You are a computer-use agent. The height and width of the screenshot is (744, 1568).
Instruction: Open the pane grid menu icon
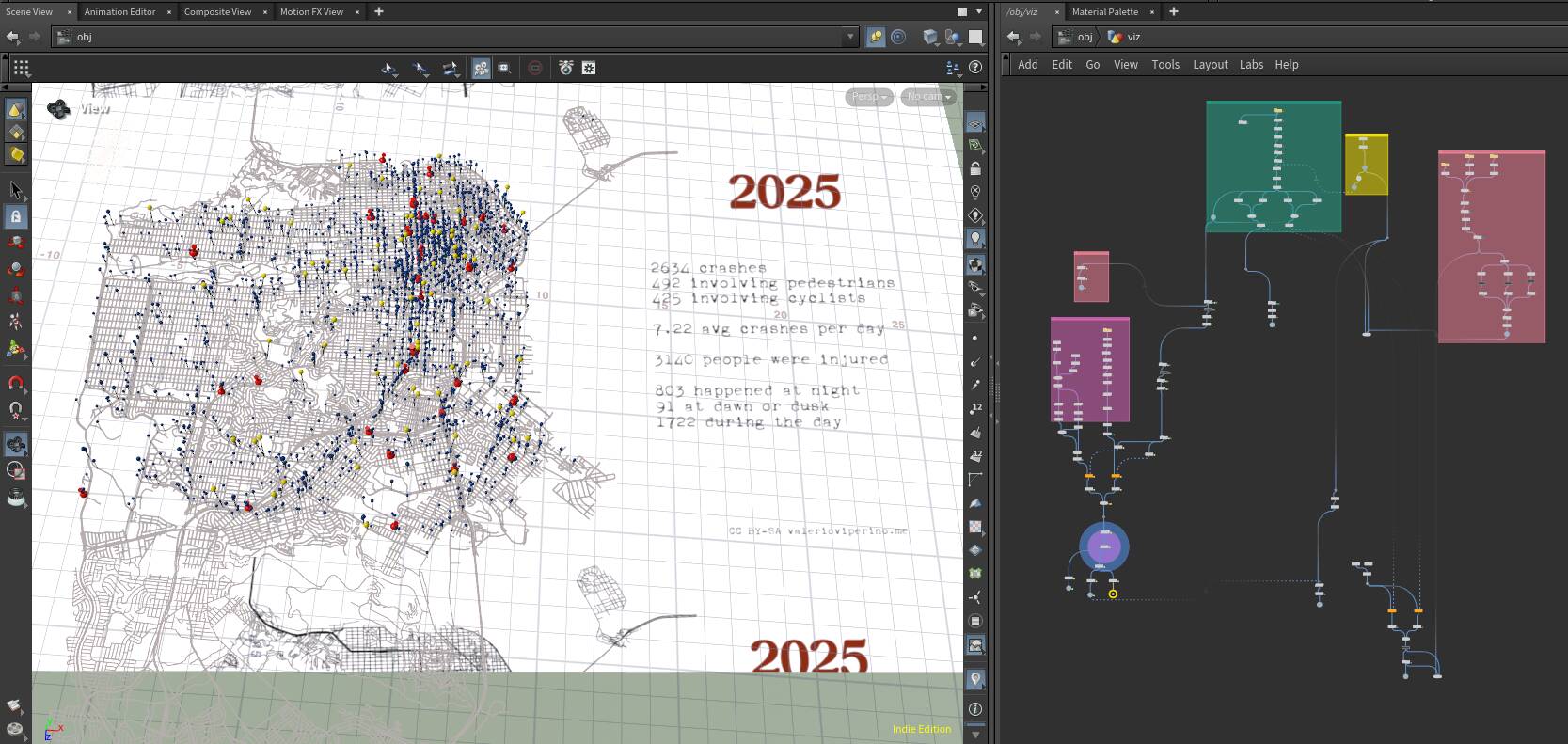point(21,67)
